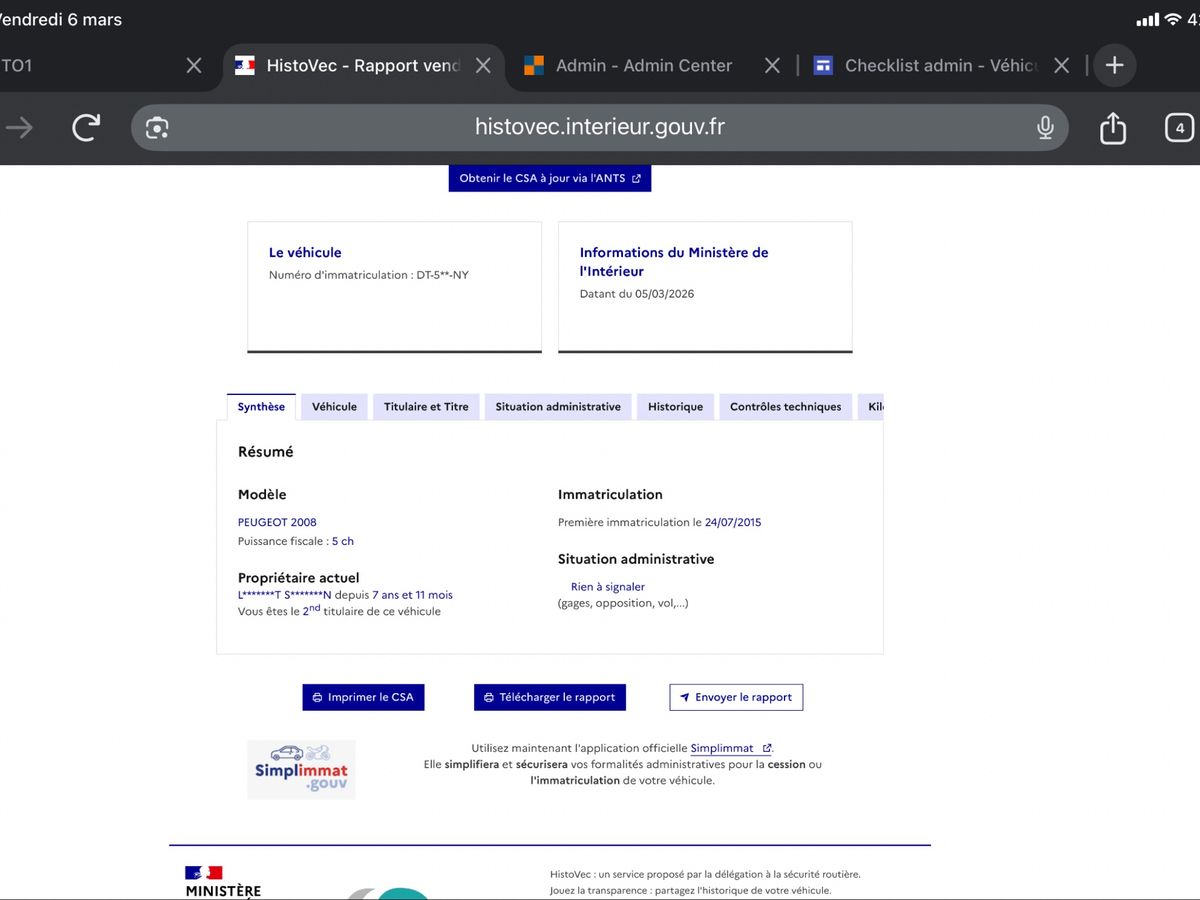Click the Imprimer le CSA button
Image resolution: width=1200 pixels, height=900 pixels.
pyautogui.click(x=363, y=697)
